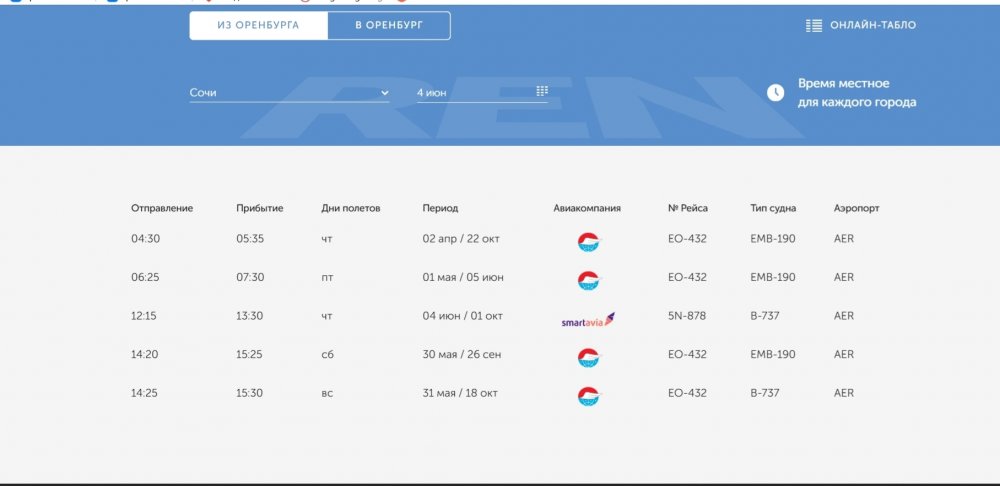Click the clock icon near local time
The image size is (1000, 486).
[776, 93]
